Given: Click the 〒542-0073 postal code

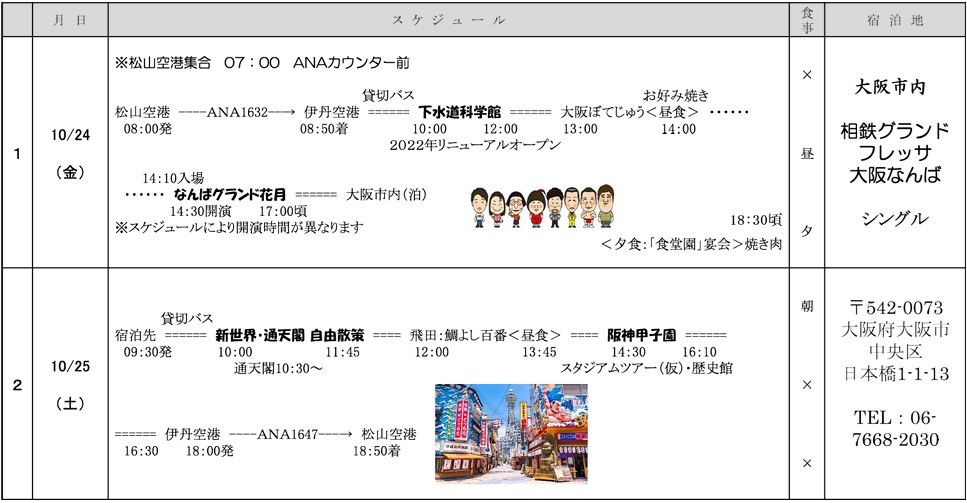Looking at the screenshot, I should point(893,307).
